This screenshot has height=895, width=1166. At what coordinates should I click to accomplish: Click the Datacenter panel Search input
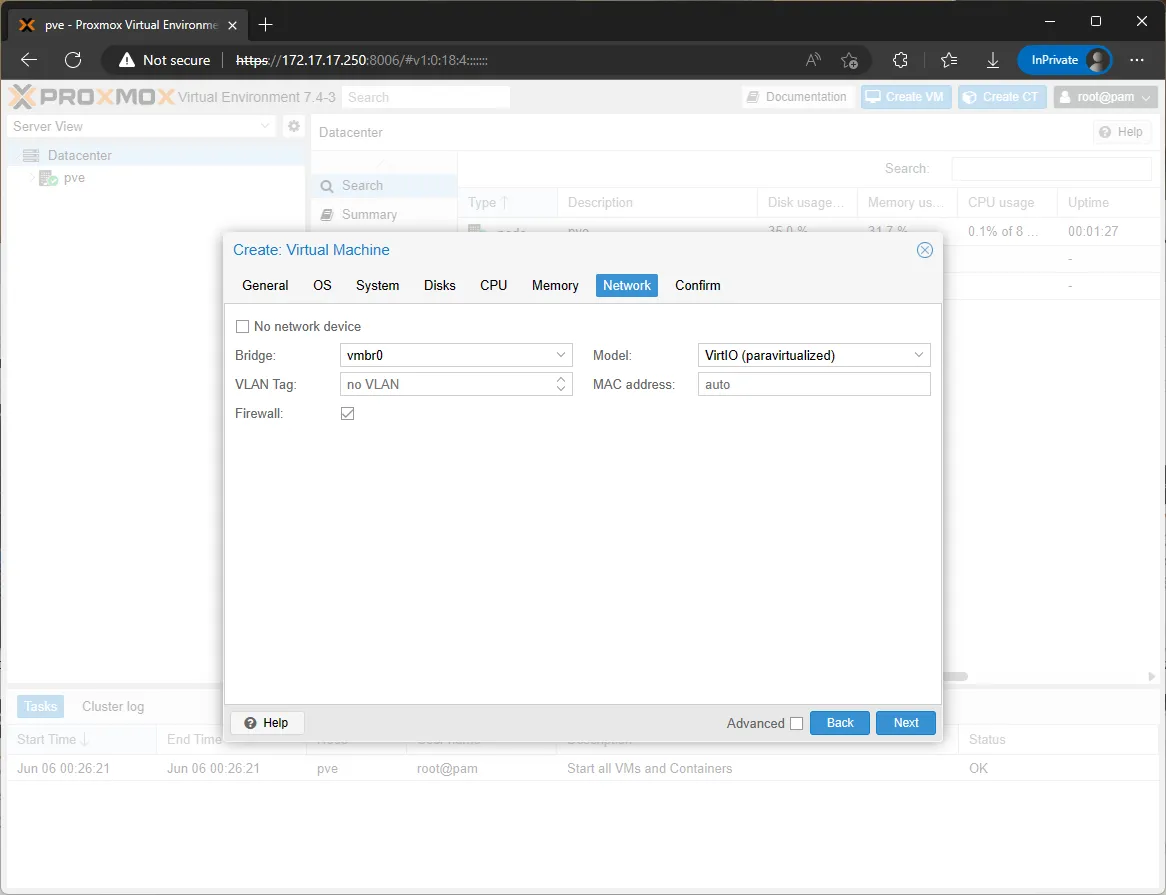(x=1051, y=169)
